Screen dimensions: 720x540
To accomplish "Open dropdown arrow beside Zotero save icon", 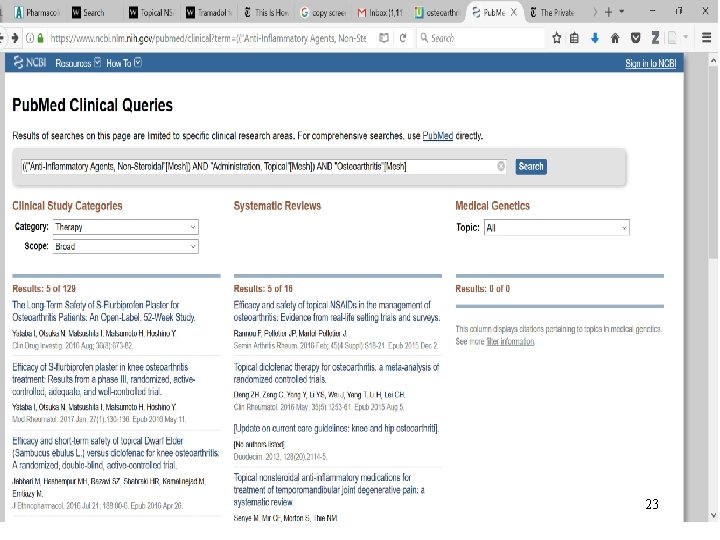I will (686, 37).
